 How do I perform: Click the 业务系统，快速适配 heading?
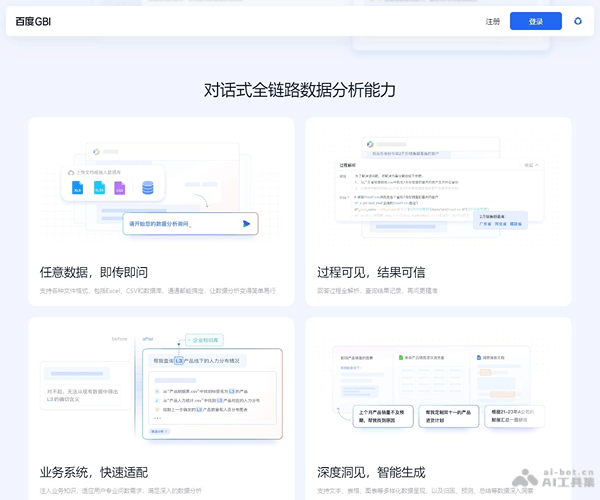coord(94,472)
